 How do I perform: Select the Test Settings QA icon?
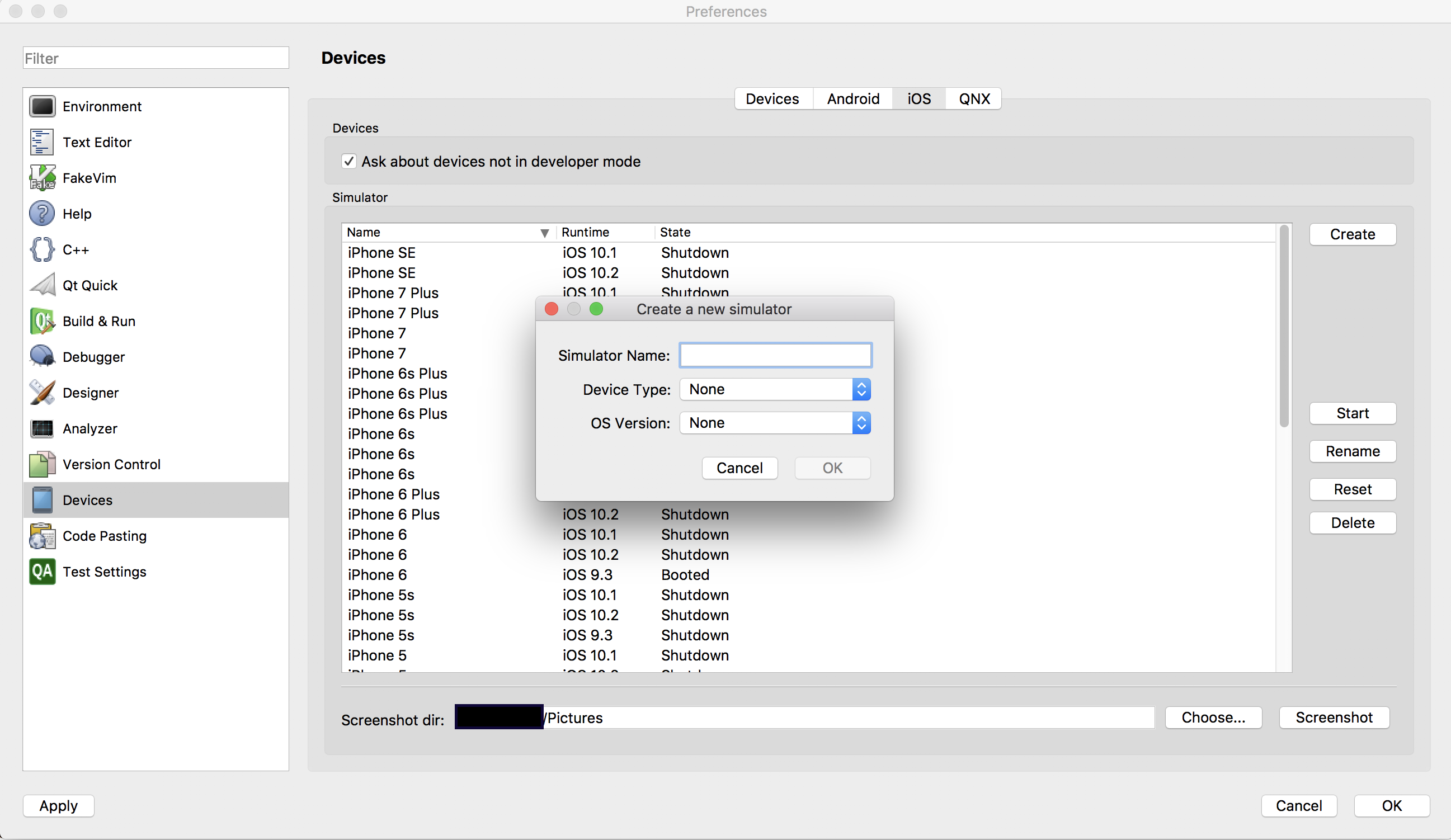point(42,572)
